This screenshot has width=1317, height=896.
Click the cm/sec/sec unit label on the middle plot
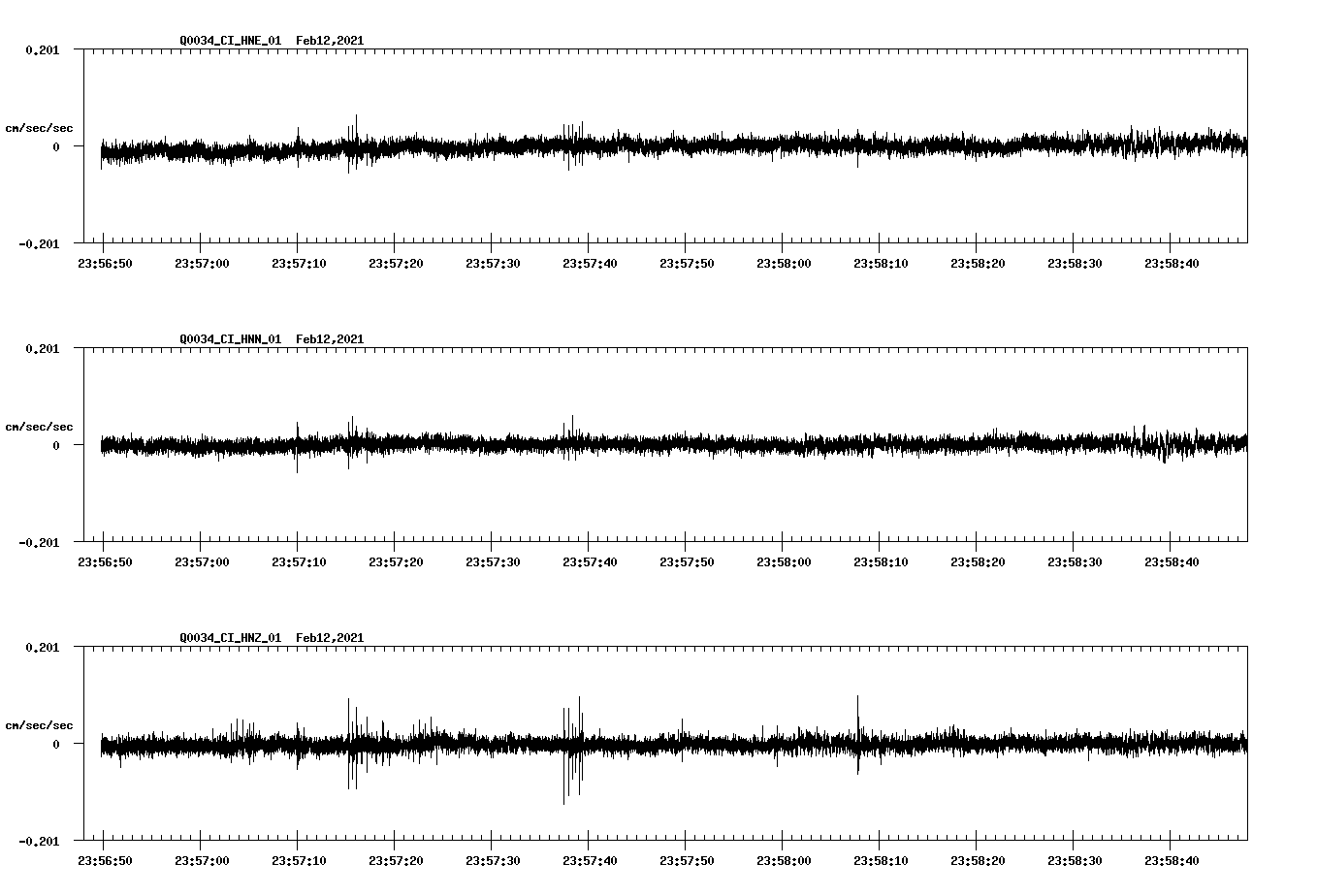[x=39, y=426]
